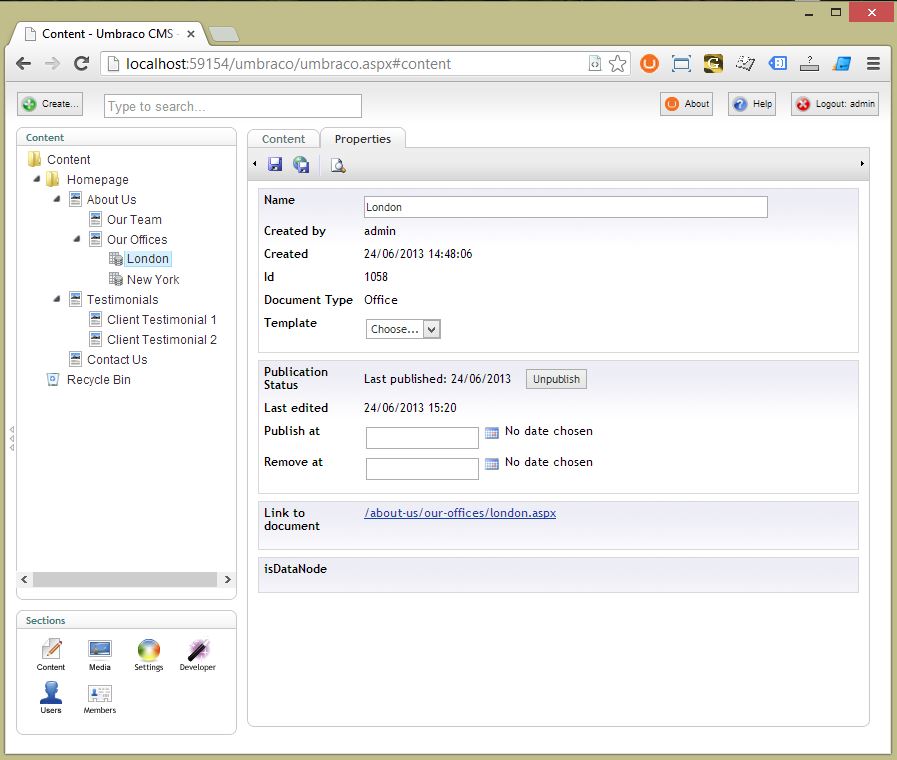The height and width of the screenshot is (760, 897).
Task: Click the Preview page magnifier icon
Action: click(x=338, y=165)
